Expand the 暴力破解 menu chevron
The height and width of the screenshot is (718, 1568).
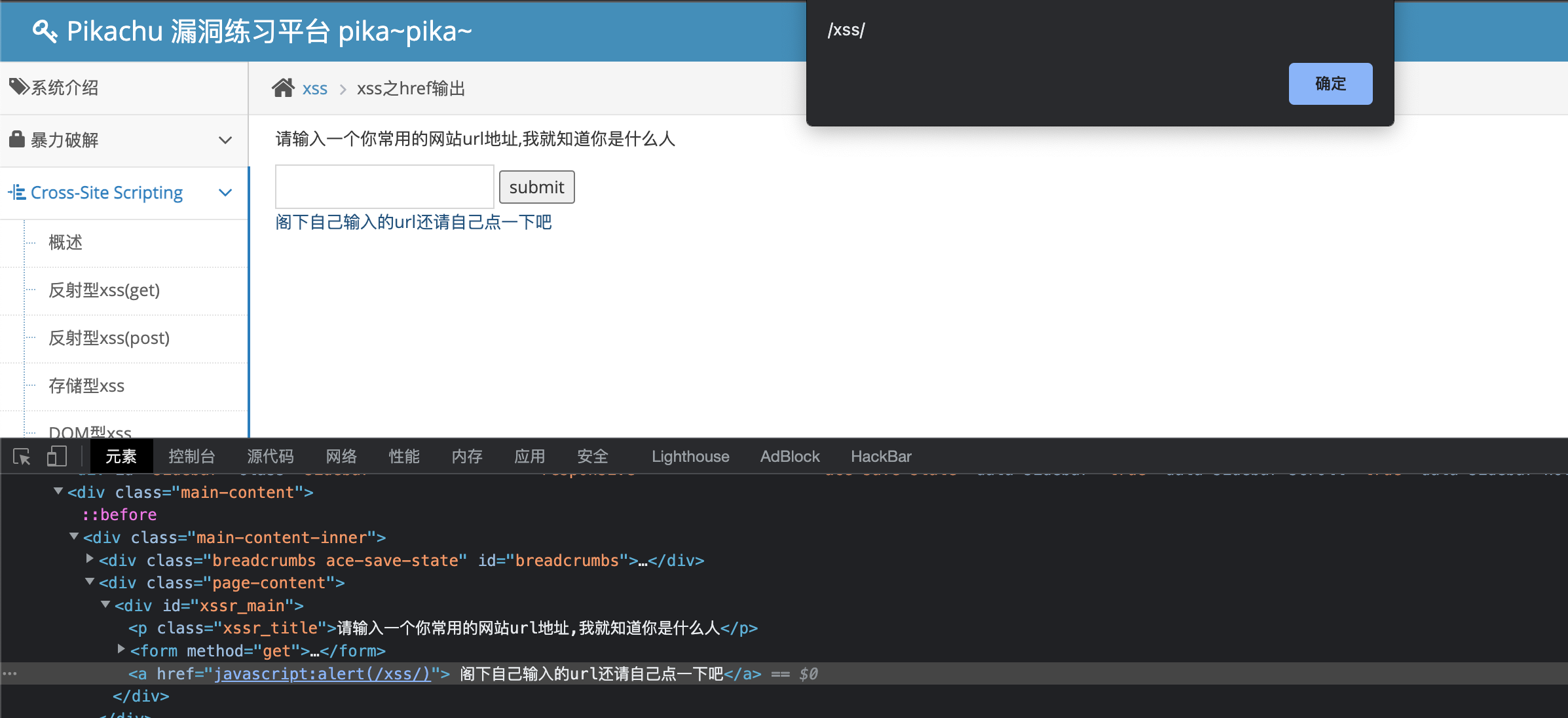[225, 140]
